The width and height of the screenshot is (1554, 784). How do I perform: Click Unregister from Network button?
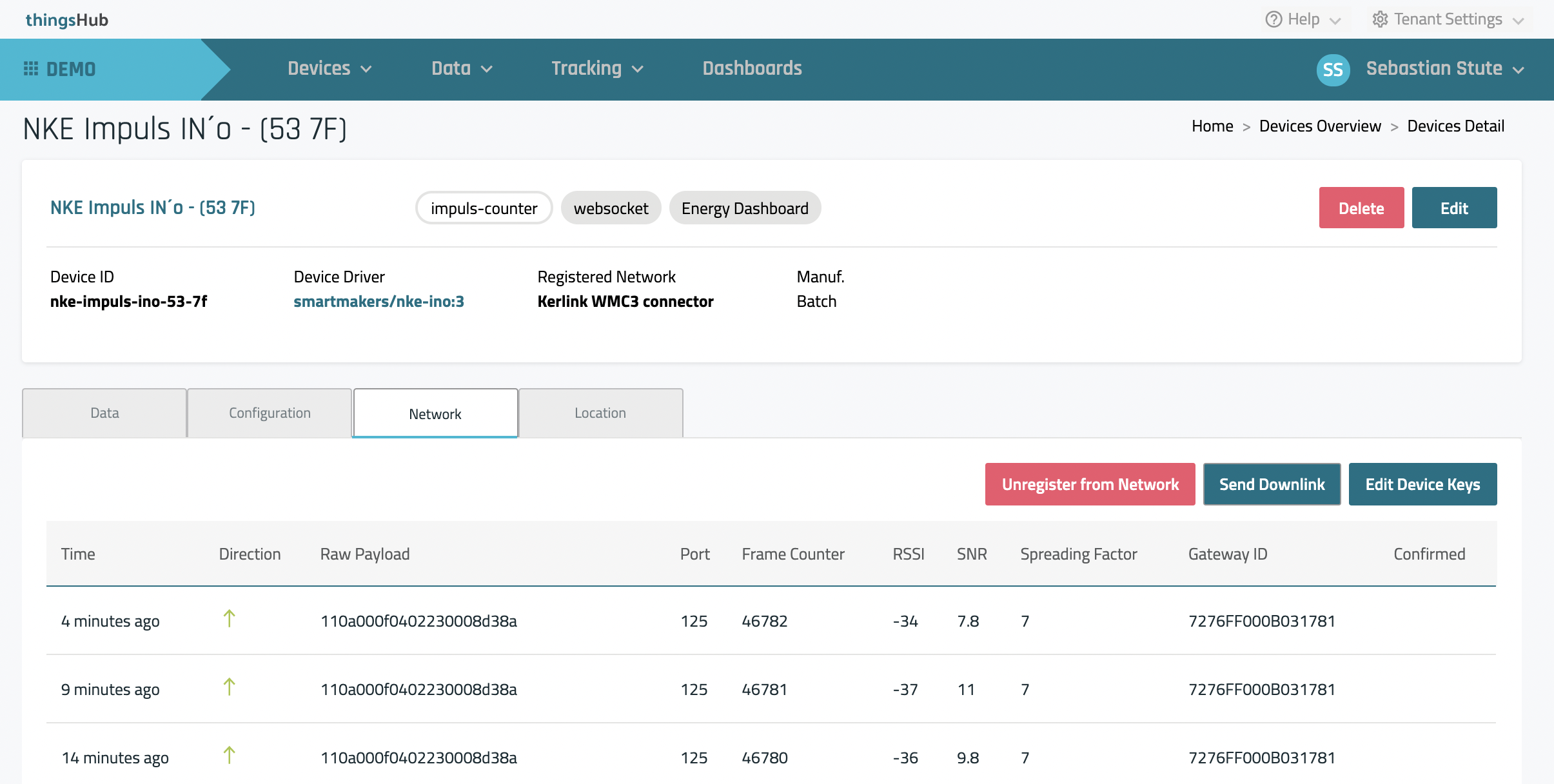[1090, 484]
